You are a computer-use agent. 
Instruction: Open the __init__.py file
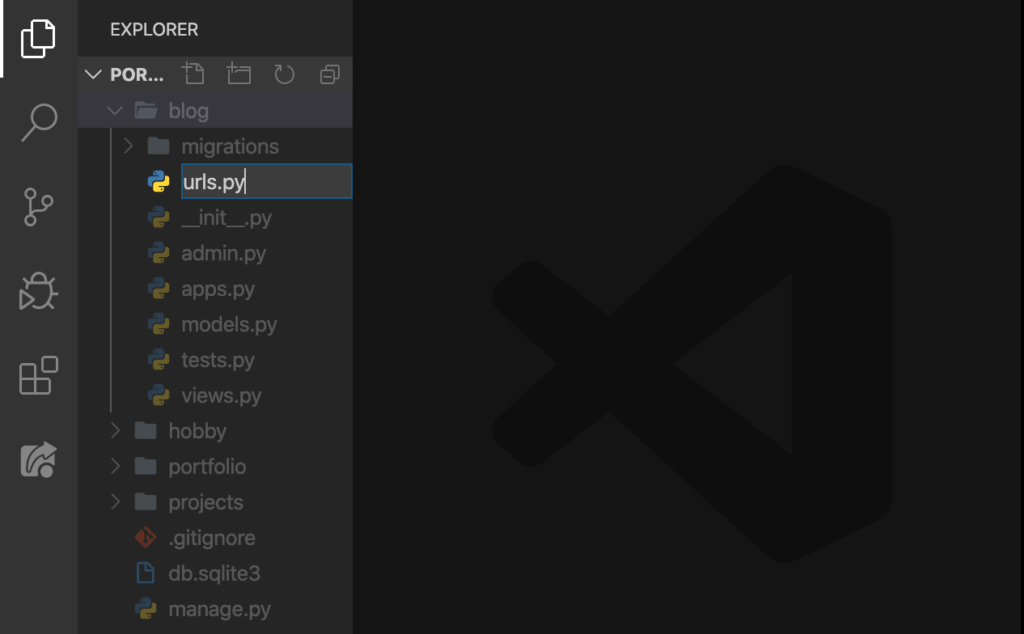pyautogui.click(x=227, y=217)
